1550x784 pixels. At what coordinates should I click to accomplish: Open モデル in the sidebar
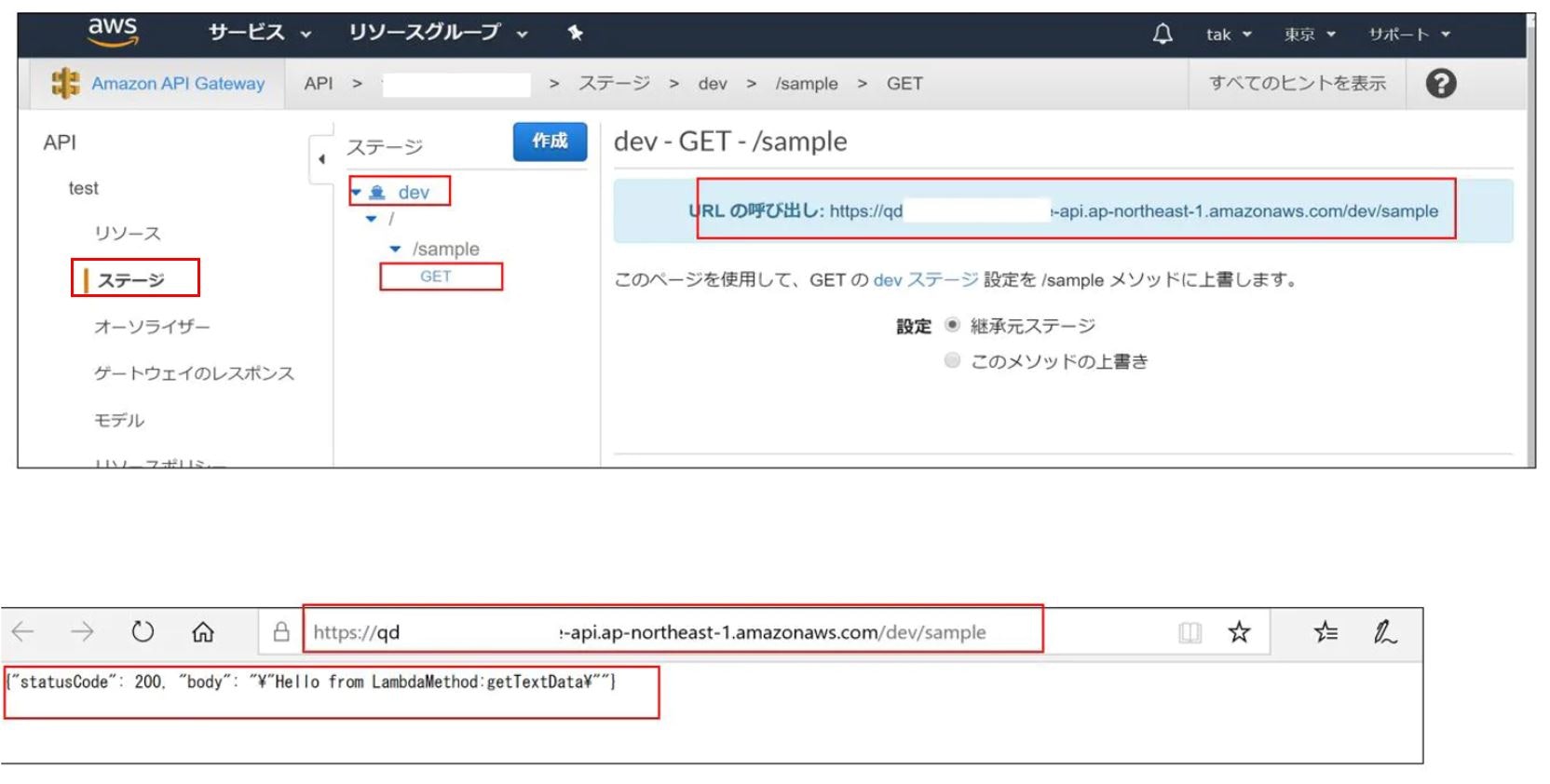pyautogui.click(x=119, y=420)
